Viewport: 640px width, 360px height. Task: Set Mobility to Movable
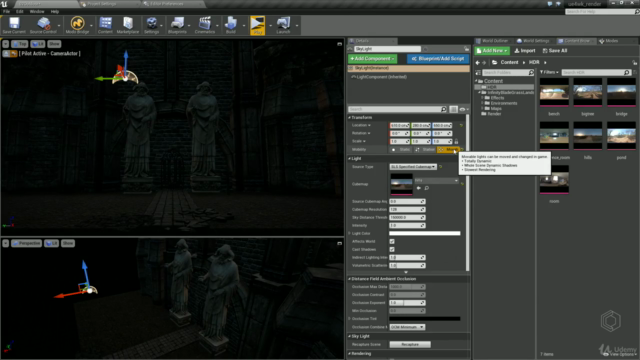pyautogui.click(x=448, y=150)
